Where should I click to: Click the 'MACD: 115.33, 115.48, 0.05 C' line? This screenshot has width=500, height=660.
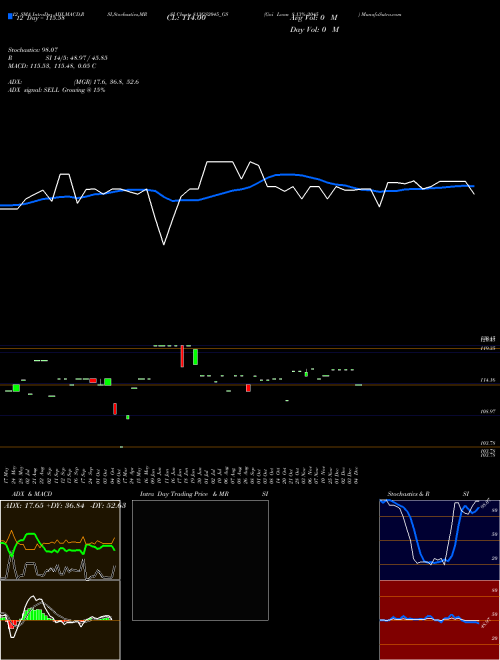click(x=52, y=66)
